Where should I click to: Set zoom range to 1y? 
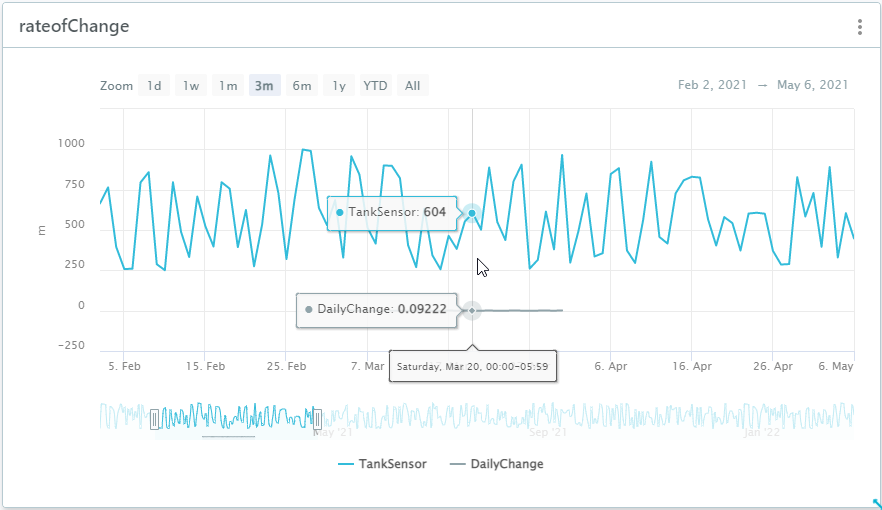tap(339, 85)
